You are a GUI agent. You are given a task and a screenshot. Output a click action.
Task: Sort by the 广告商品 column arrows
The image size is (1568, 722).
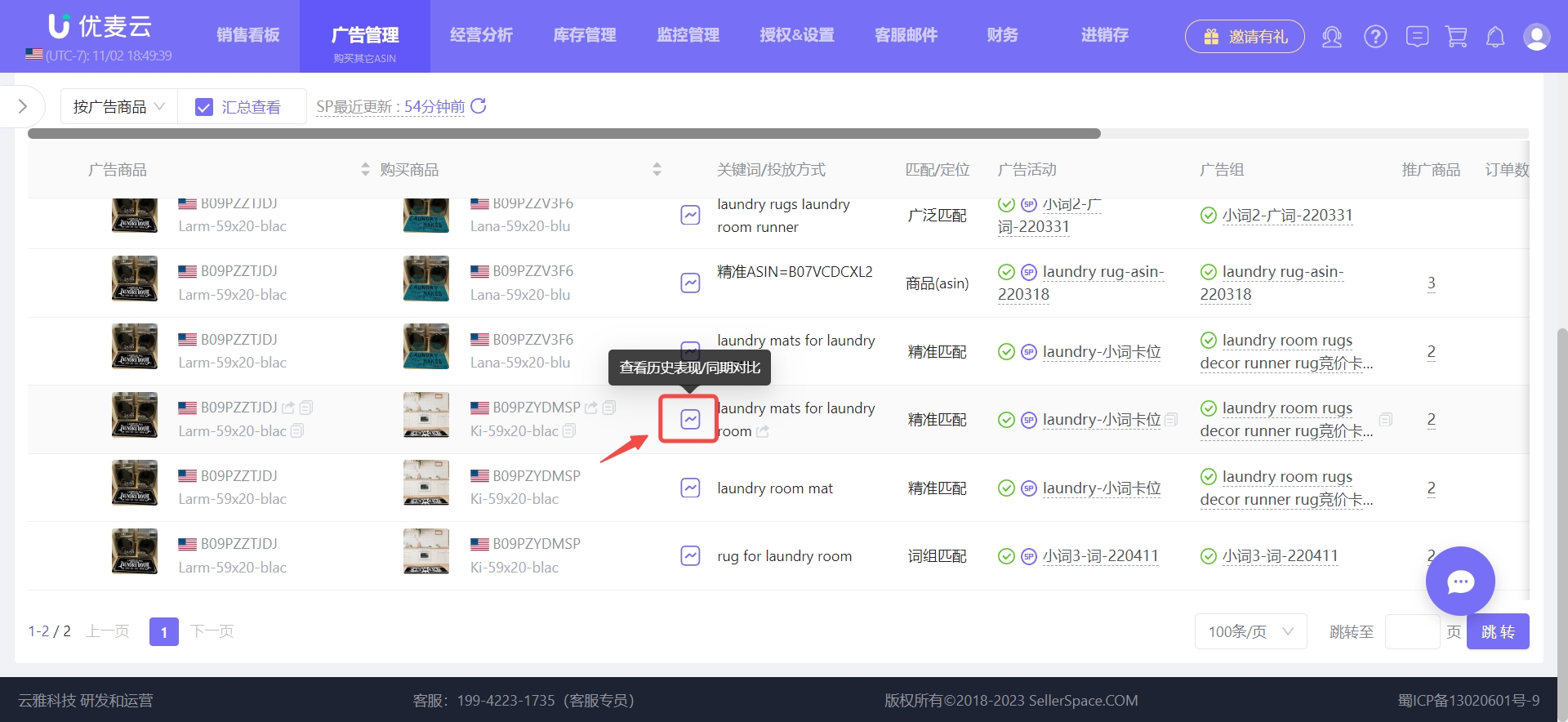(x=365, y=170)
